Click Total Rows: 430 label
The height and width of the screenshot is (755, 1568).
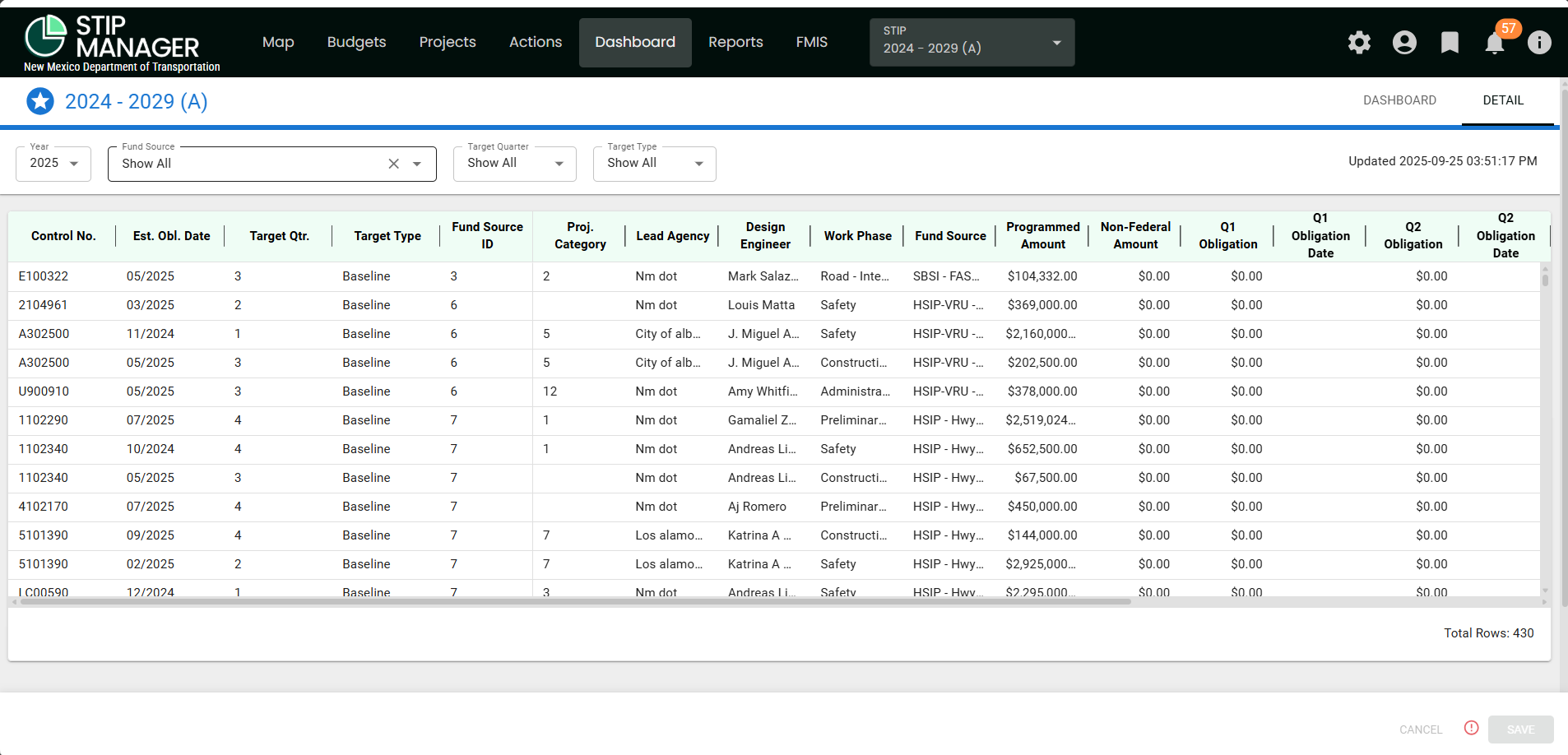pos(1488,633)
